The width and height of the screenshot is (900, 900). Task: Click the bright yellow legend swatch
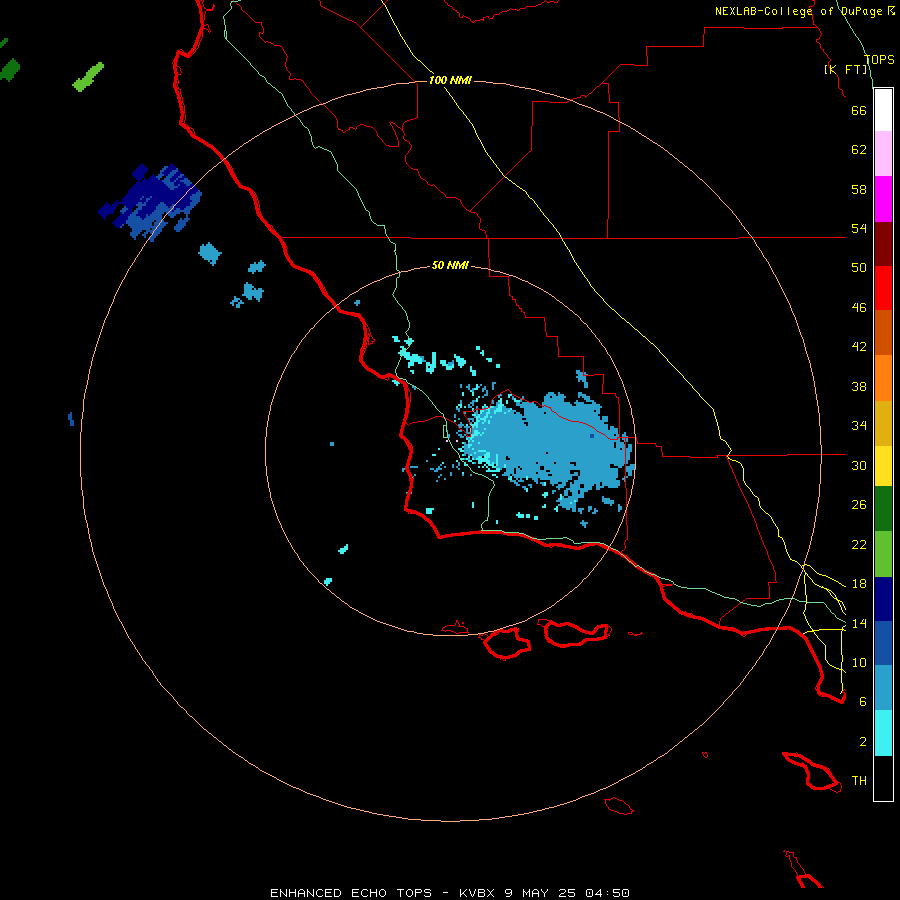pyautogui.click(x=883, y=466)
